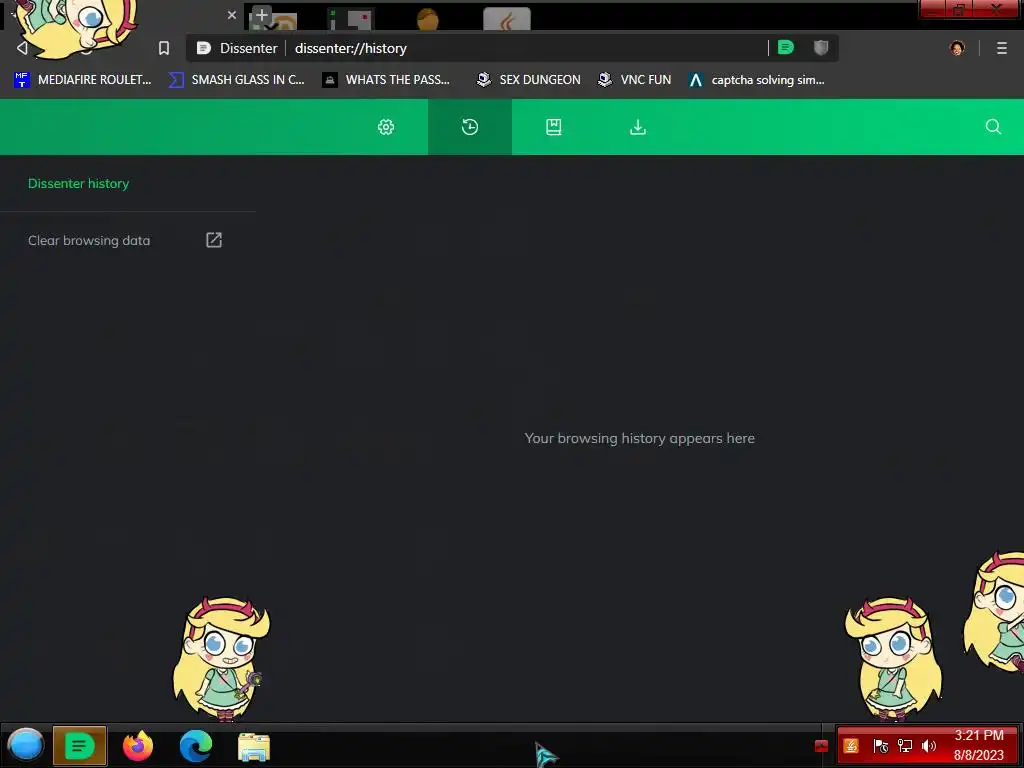Open File Explorer from the taskbar
The width and height of the screenshot is (1024, 768).
click(254, 747)
